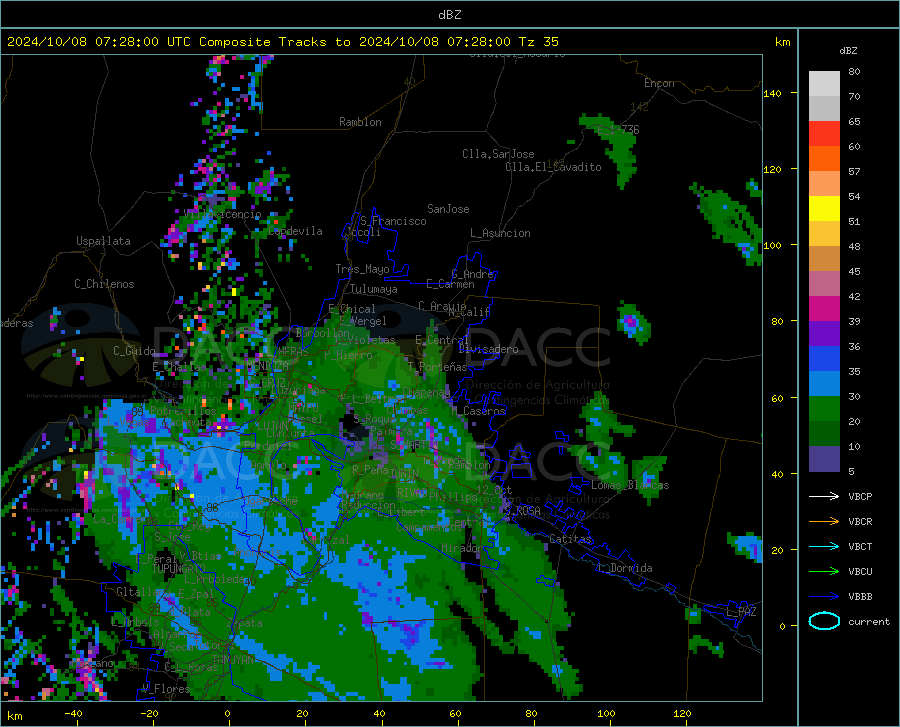Click the cyan 'current' ellipse symbol
Image resolution: width=900 pixels, height=727 pixels.
click(824, 621)
